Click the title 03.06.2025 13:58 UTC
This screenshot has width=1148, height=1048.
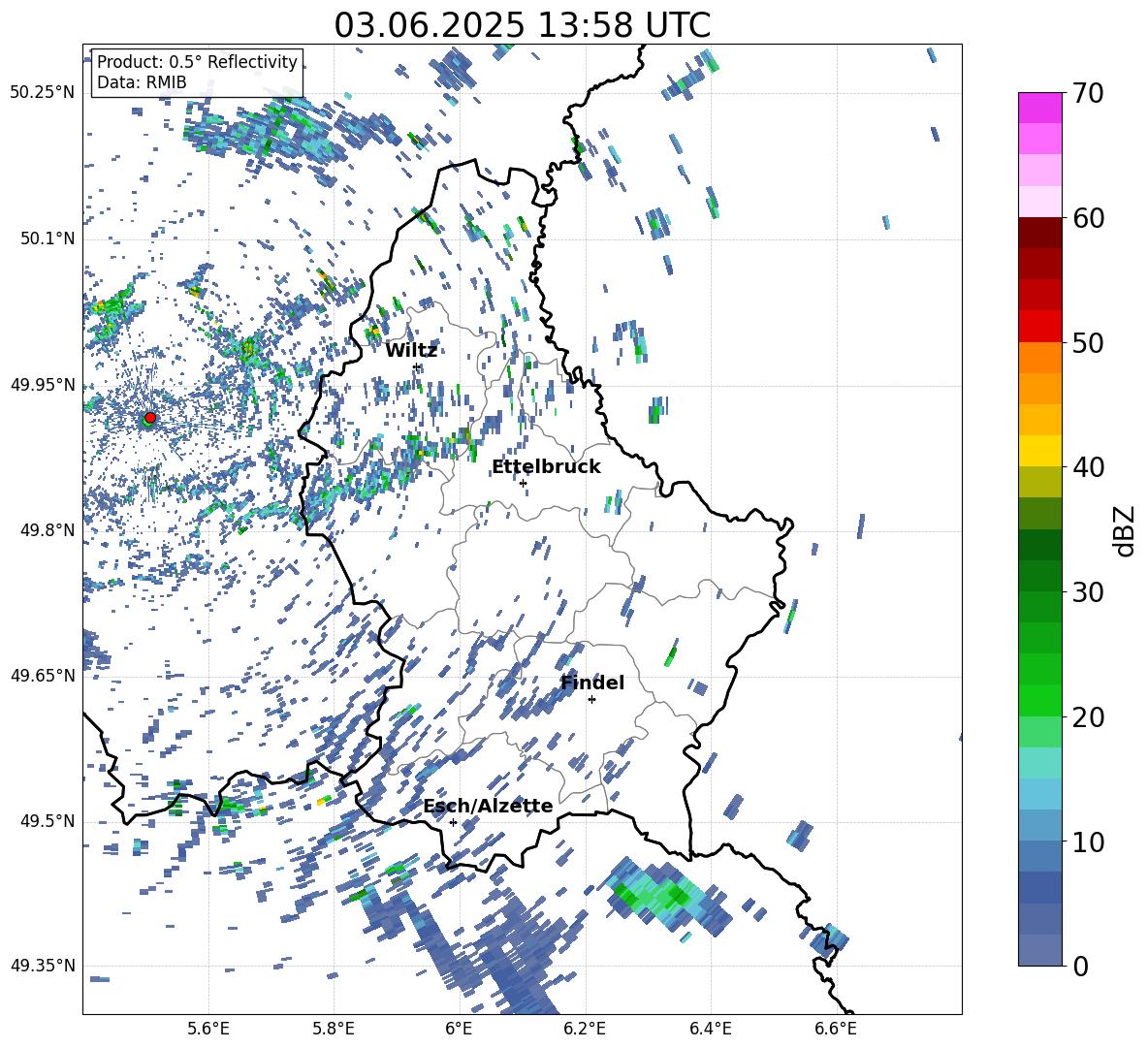coord(522,25)
